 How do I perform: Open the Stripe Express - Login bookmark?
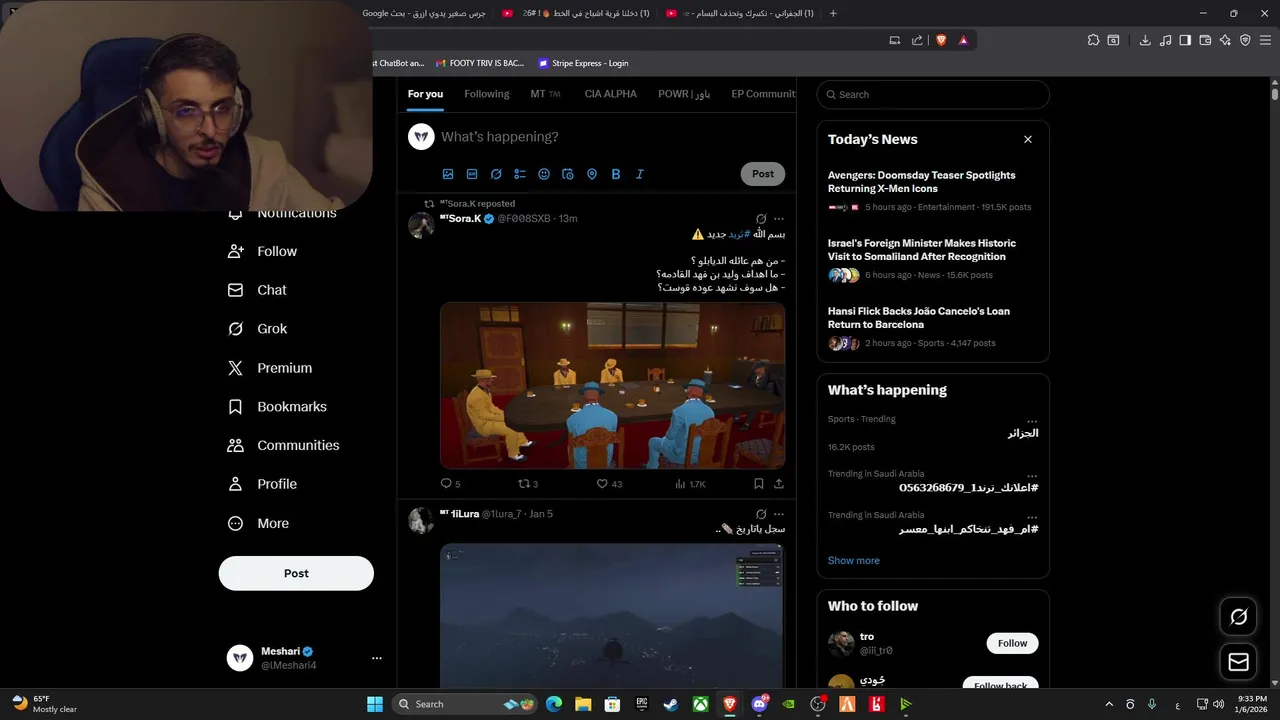click(x=582, y=63)
